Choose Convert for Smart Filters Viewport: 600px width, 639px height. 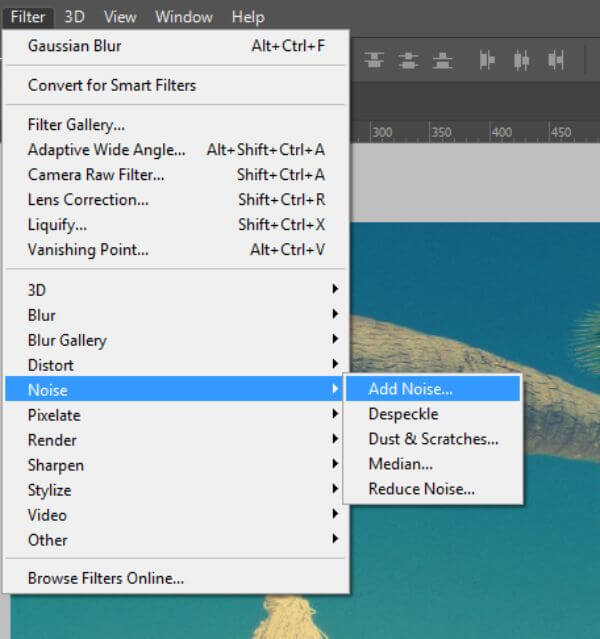click(176, 85)
